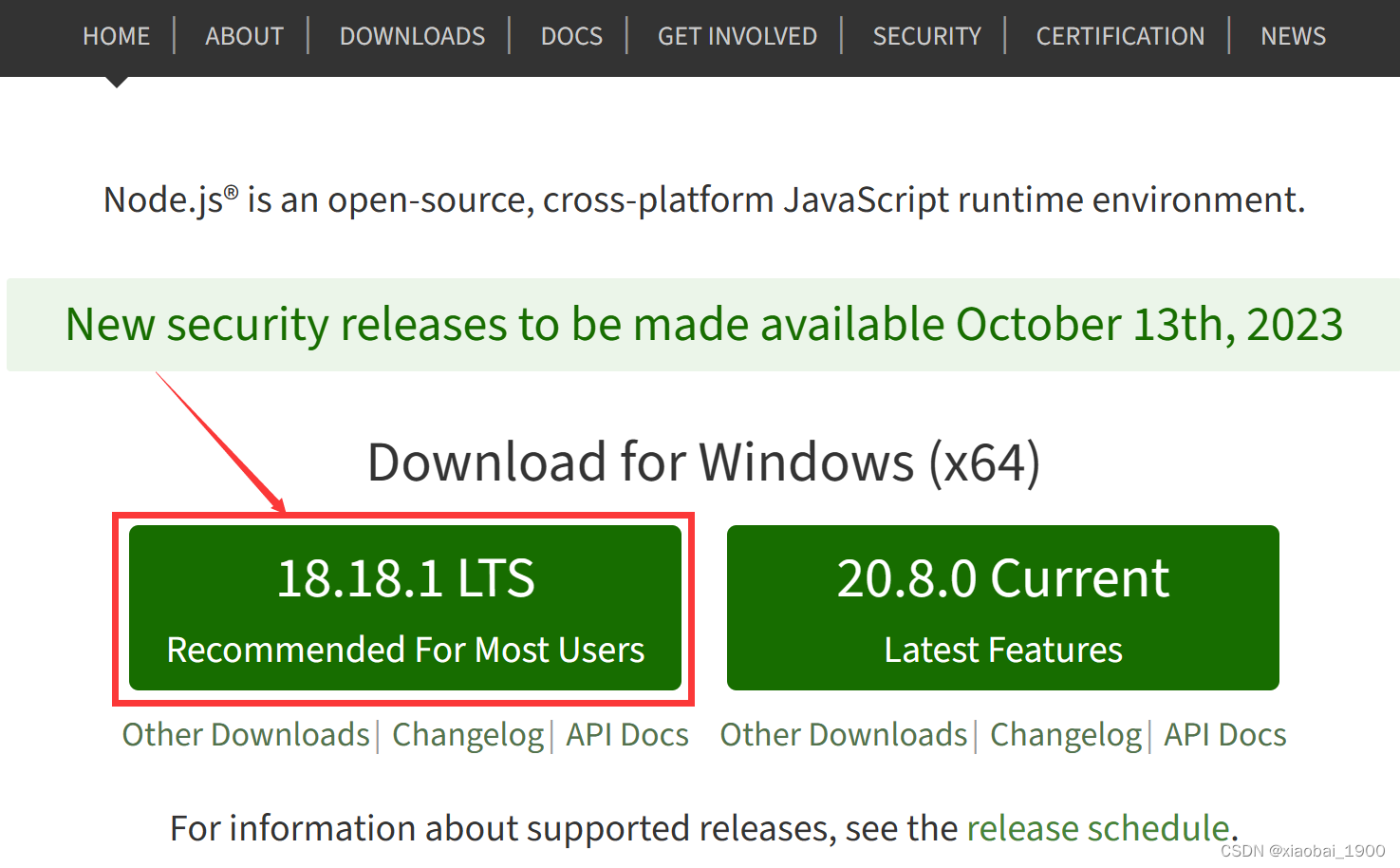
Task: Open Other Downloads under 18.18.1 LTS
Action: [246, 734]
